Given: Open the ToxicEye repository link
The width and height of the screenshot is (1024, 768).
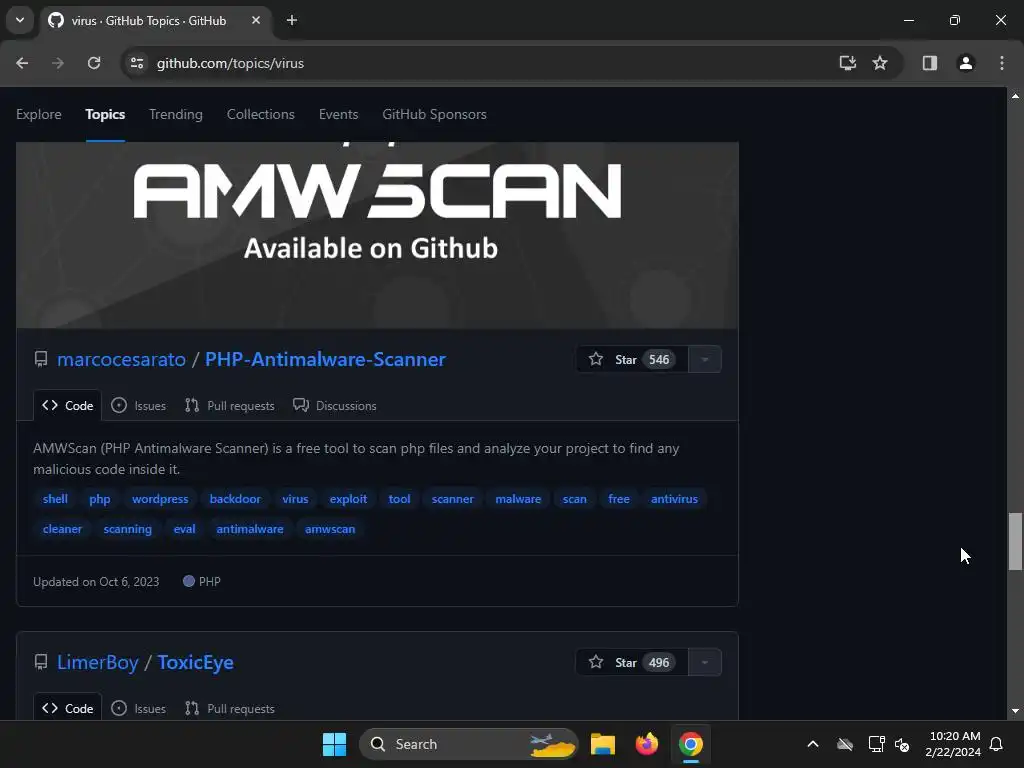Looking at the screenshot, I should 195,662.
